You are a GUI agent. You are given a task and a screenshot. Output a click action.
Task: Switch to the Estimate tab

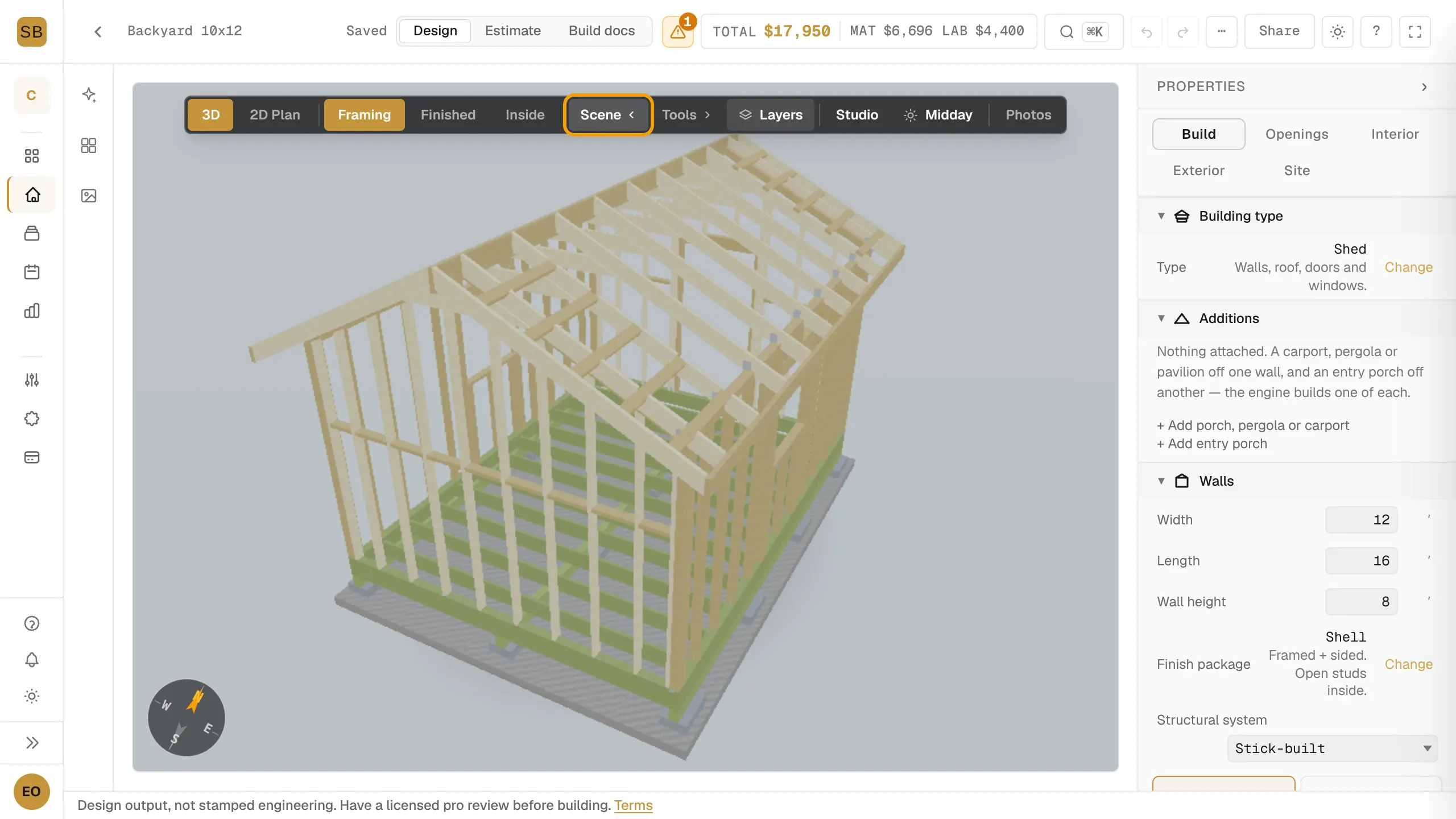coord(512,31)
